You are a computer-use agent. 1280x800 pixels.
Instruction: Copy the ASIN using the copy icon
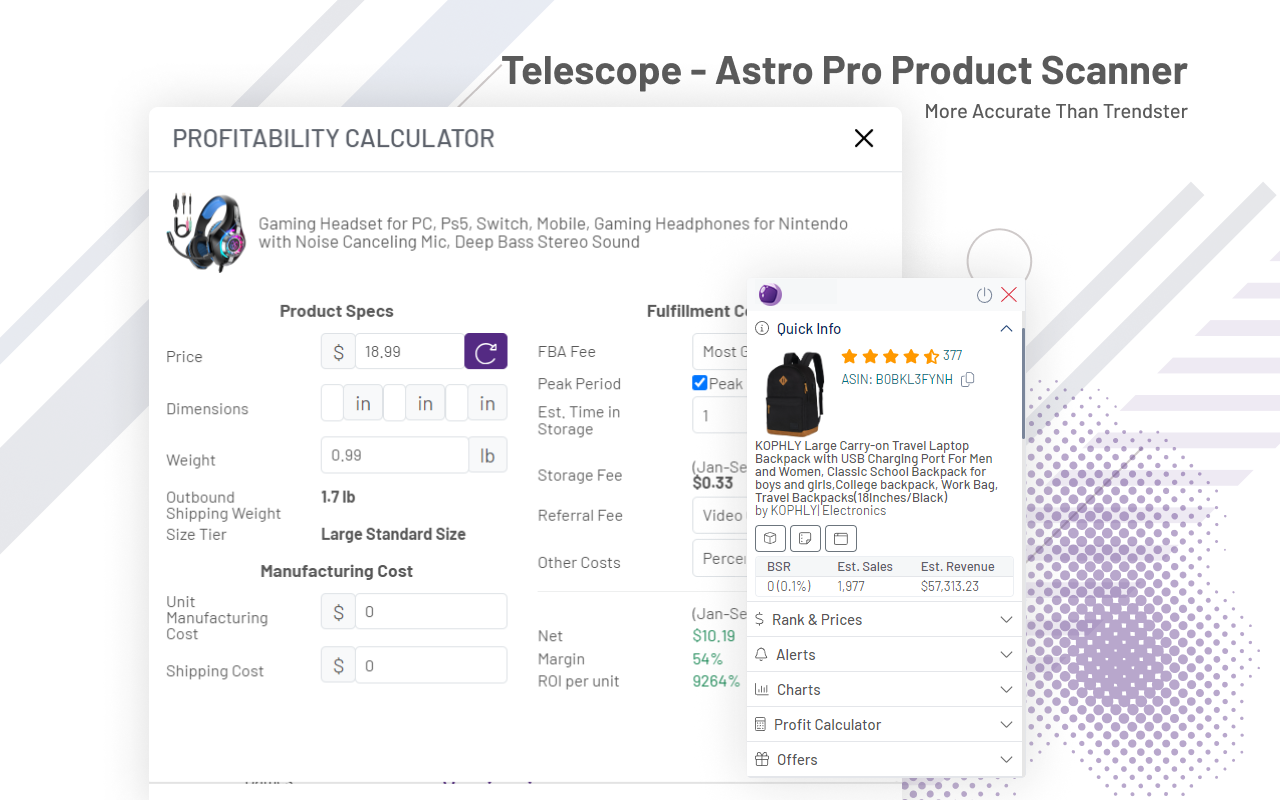(x=967, y=379)
